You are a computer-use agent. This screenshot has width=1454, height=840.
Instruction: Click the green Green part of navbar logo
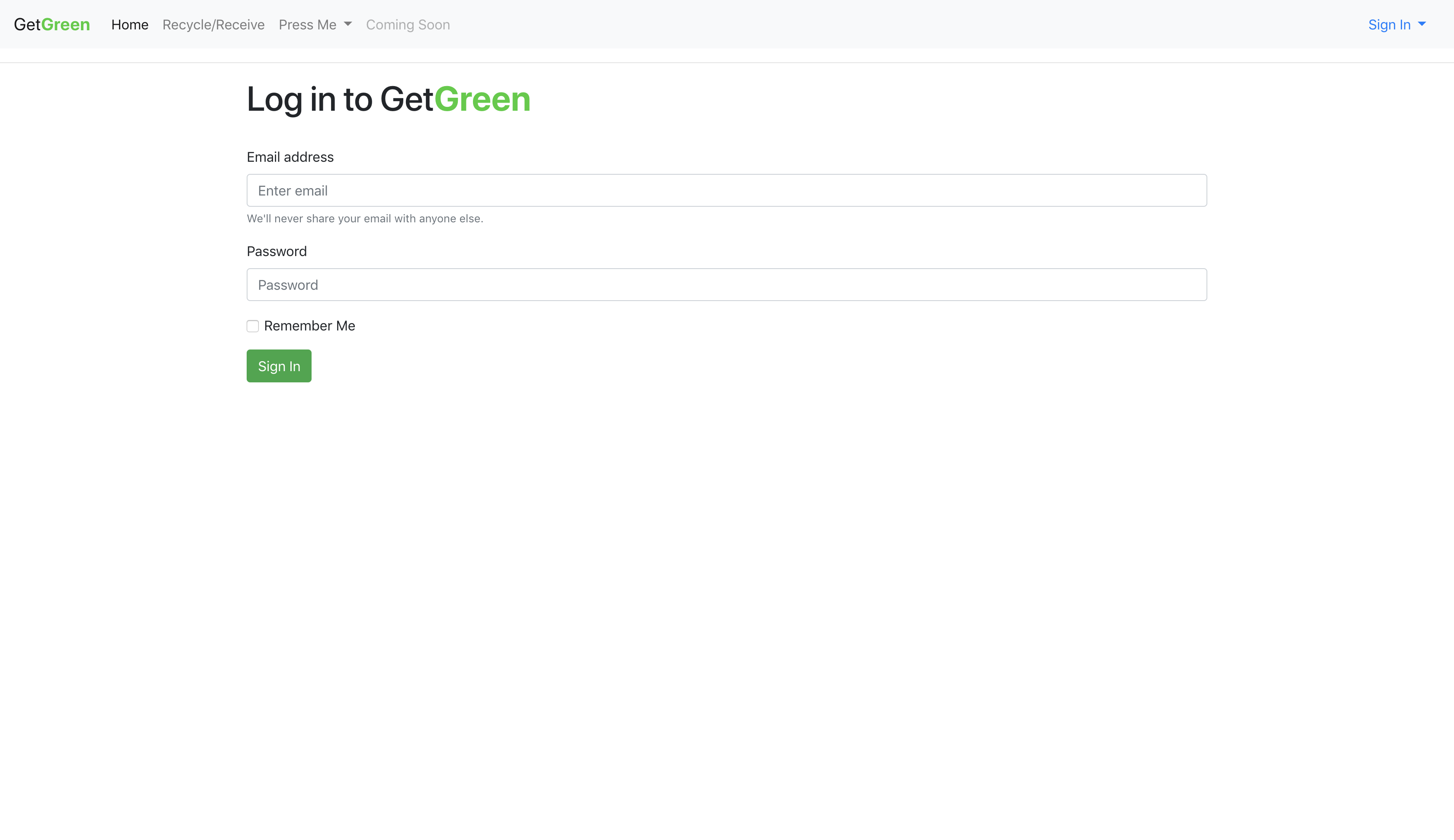(66, 25)
